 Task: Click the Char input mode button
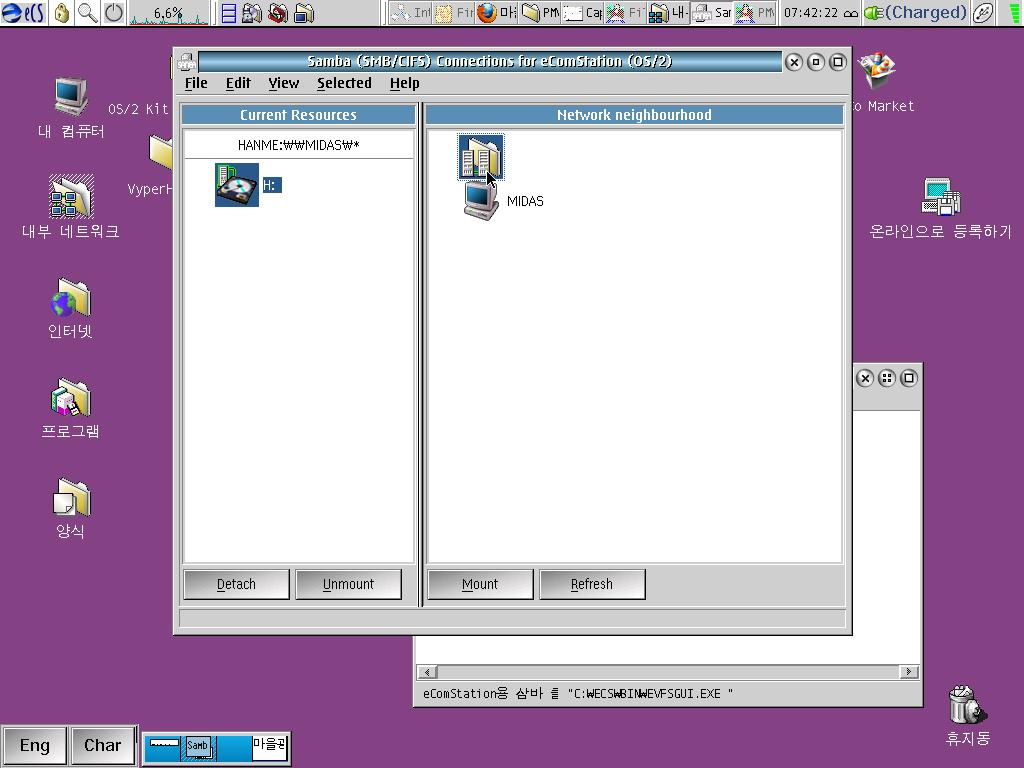(x=103, y=745)
